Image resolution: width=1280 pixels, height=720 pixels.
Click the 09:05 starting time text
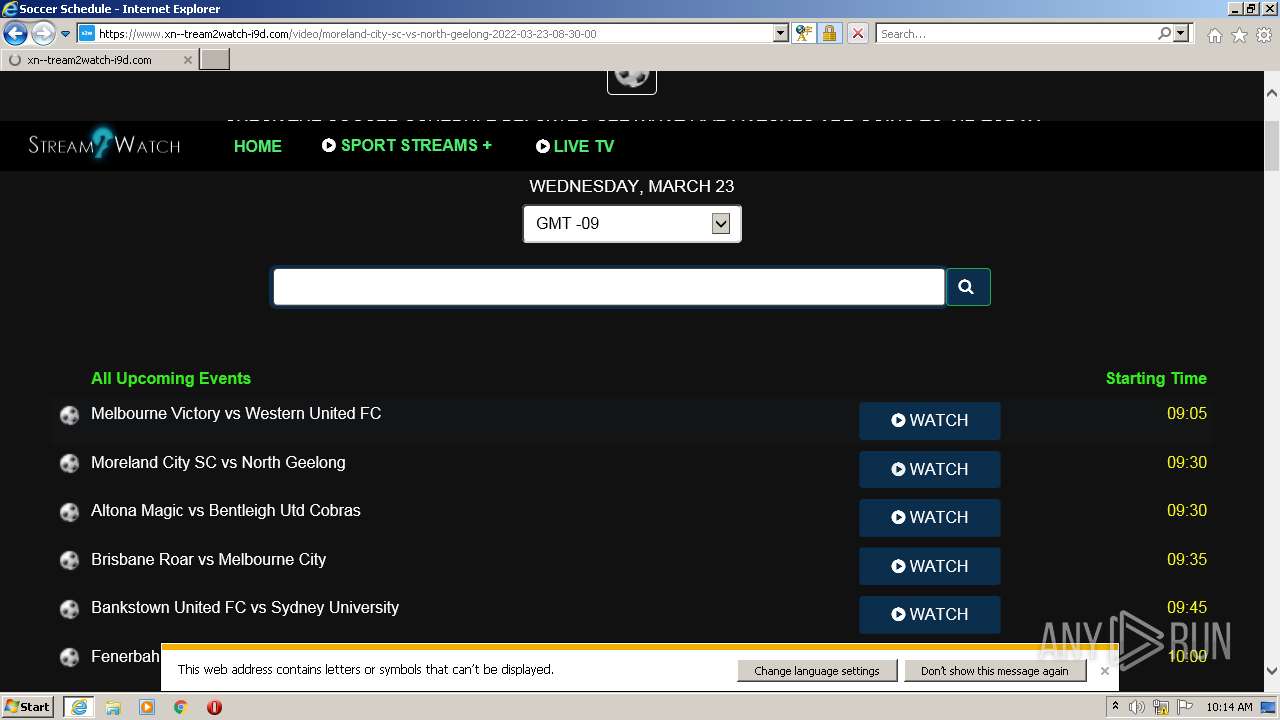1186,413
